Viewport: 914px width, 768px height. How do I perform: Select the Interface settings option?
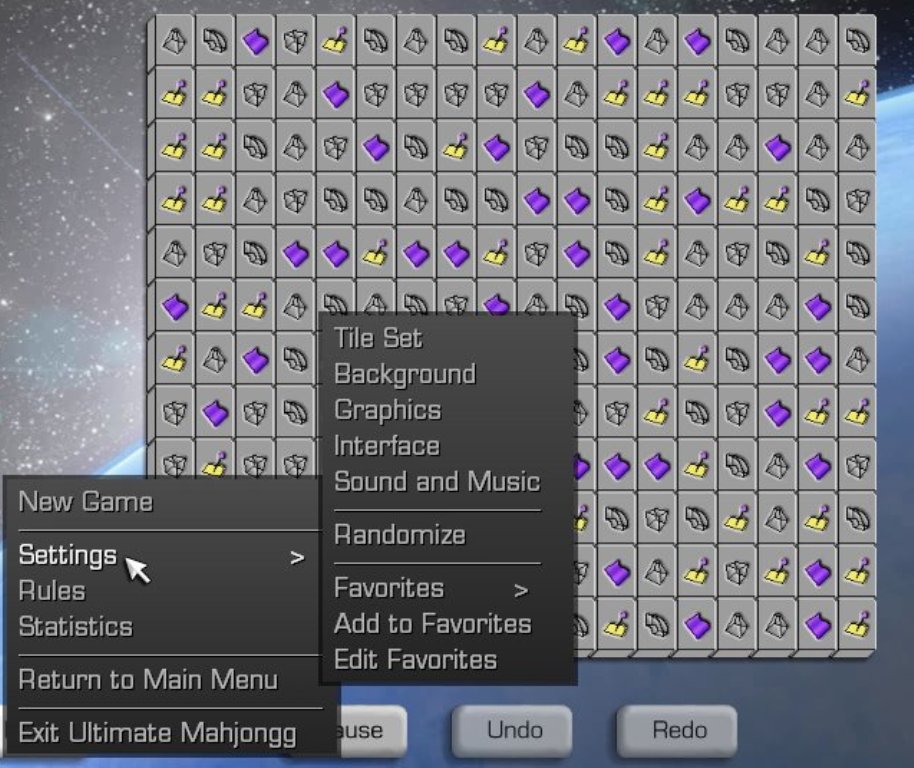387,446
